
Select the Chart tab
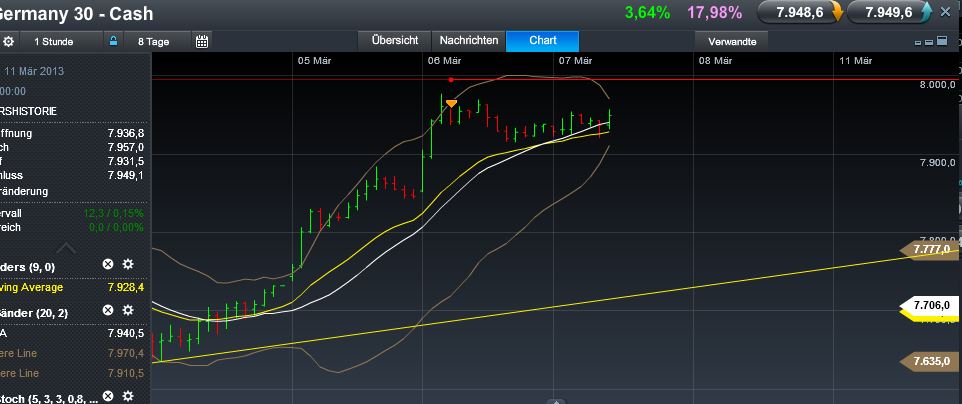[542, 41]
